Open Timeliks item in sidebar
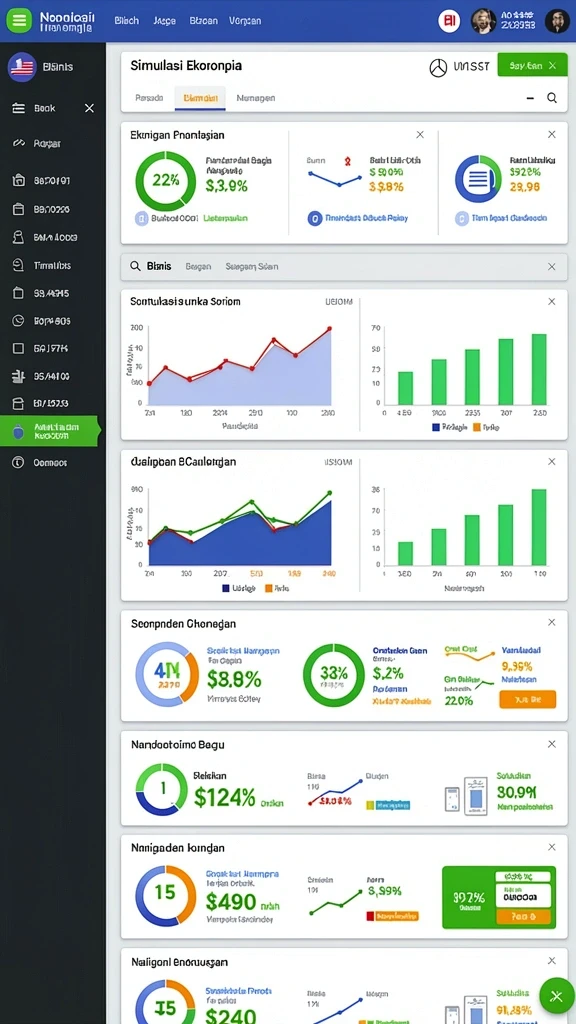This screenshot has height=1024, width=576. [x=52, y=265]
